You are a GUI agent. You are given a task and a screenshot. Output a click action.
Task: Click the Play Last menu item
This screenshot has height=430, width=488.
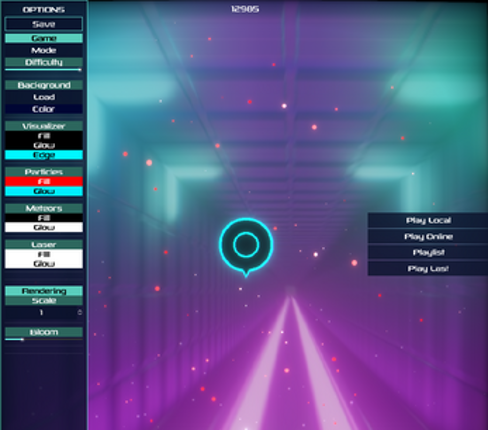428,268
